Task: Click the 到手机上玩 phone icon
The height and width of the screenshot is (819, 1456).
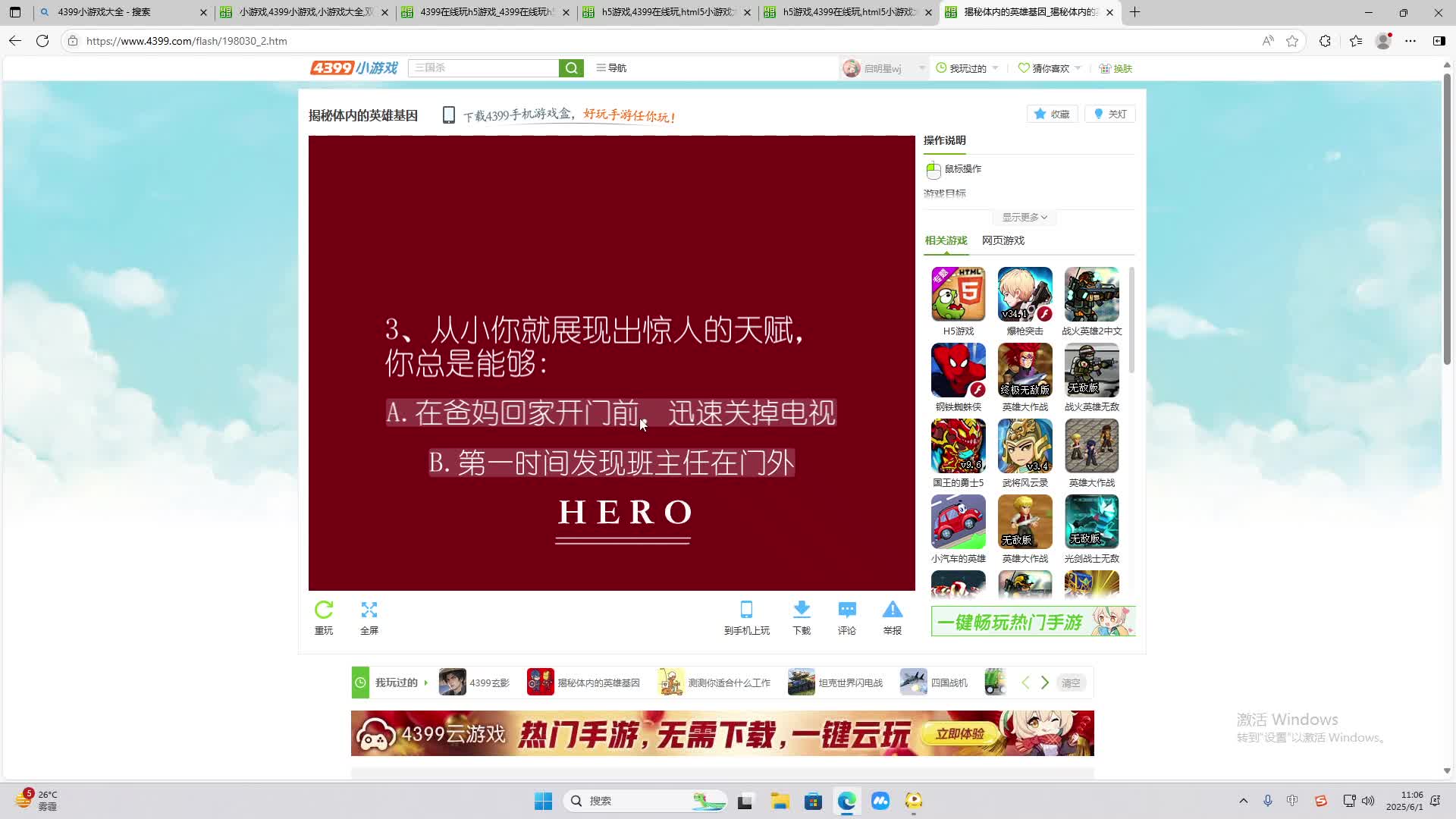Action: pyautogui.click(x=746, y=610)
